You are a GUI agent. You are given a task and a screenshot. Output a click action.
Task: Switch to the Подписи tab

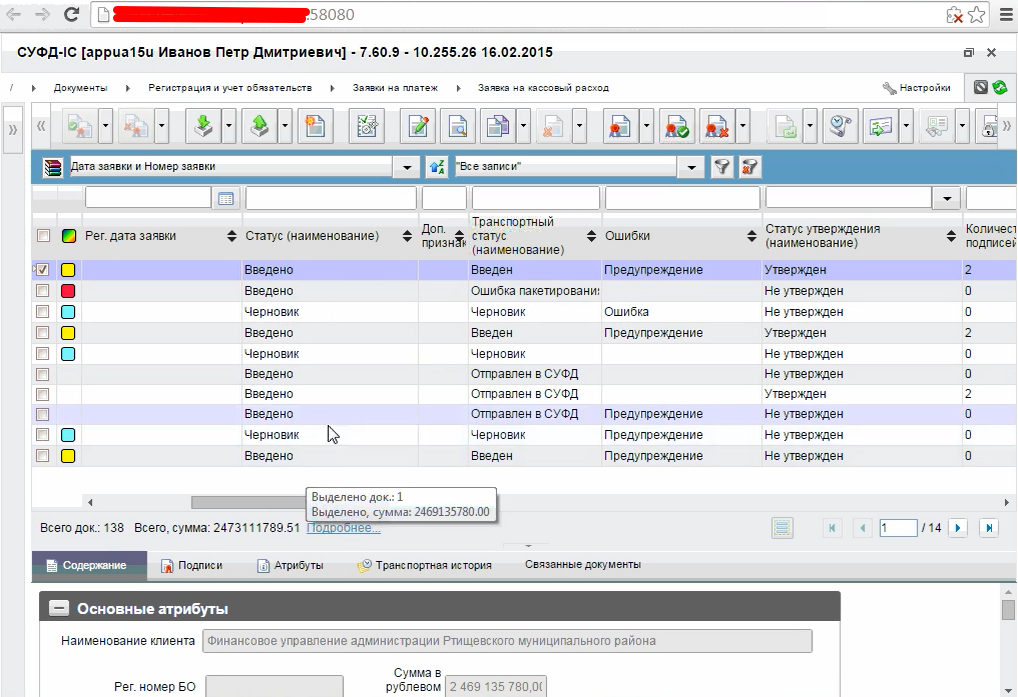[192, 565]
